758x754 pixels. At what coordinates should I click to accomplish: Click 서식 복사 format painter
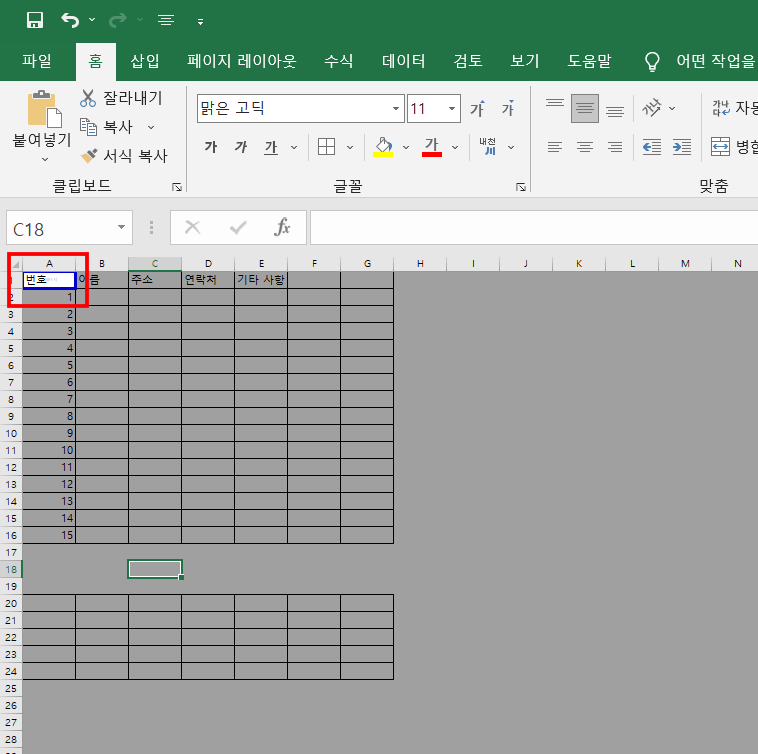[x=124, y=156]
